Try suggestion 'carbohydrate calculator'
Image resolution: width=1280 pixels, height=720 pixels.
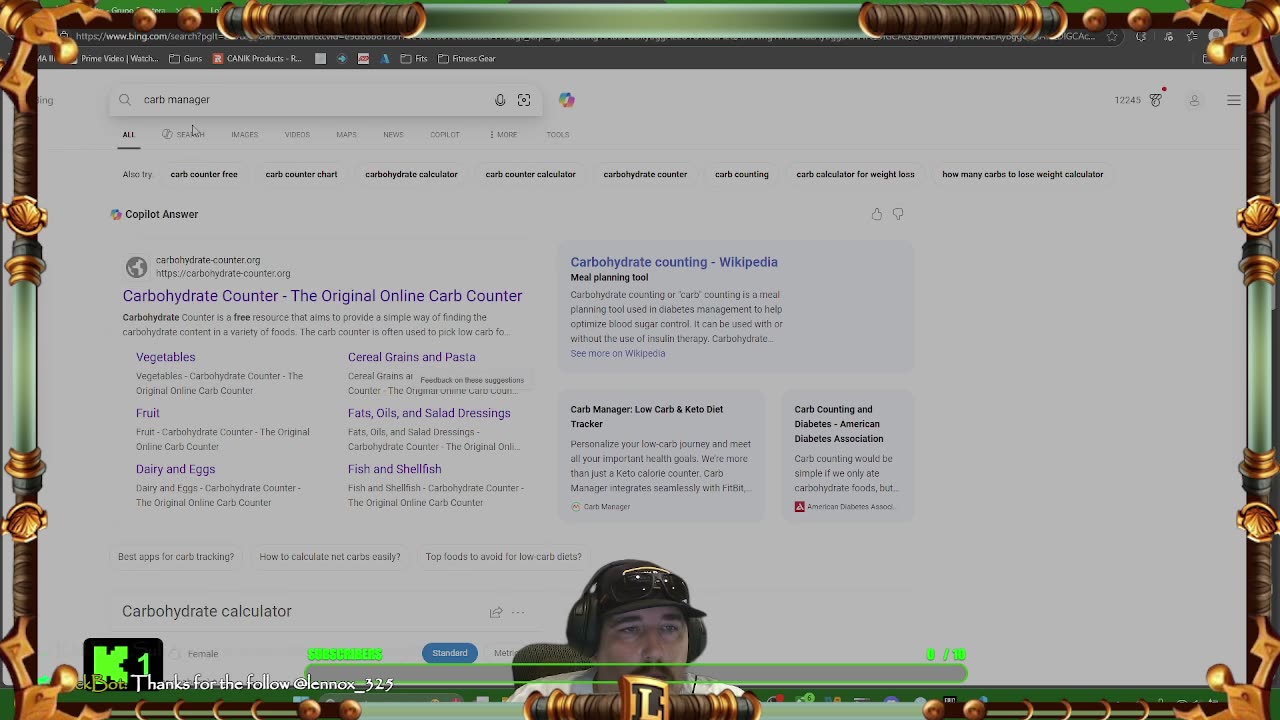tap(411, 174)
